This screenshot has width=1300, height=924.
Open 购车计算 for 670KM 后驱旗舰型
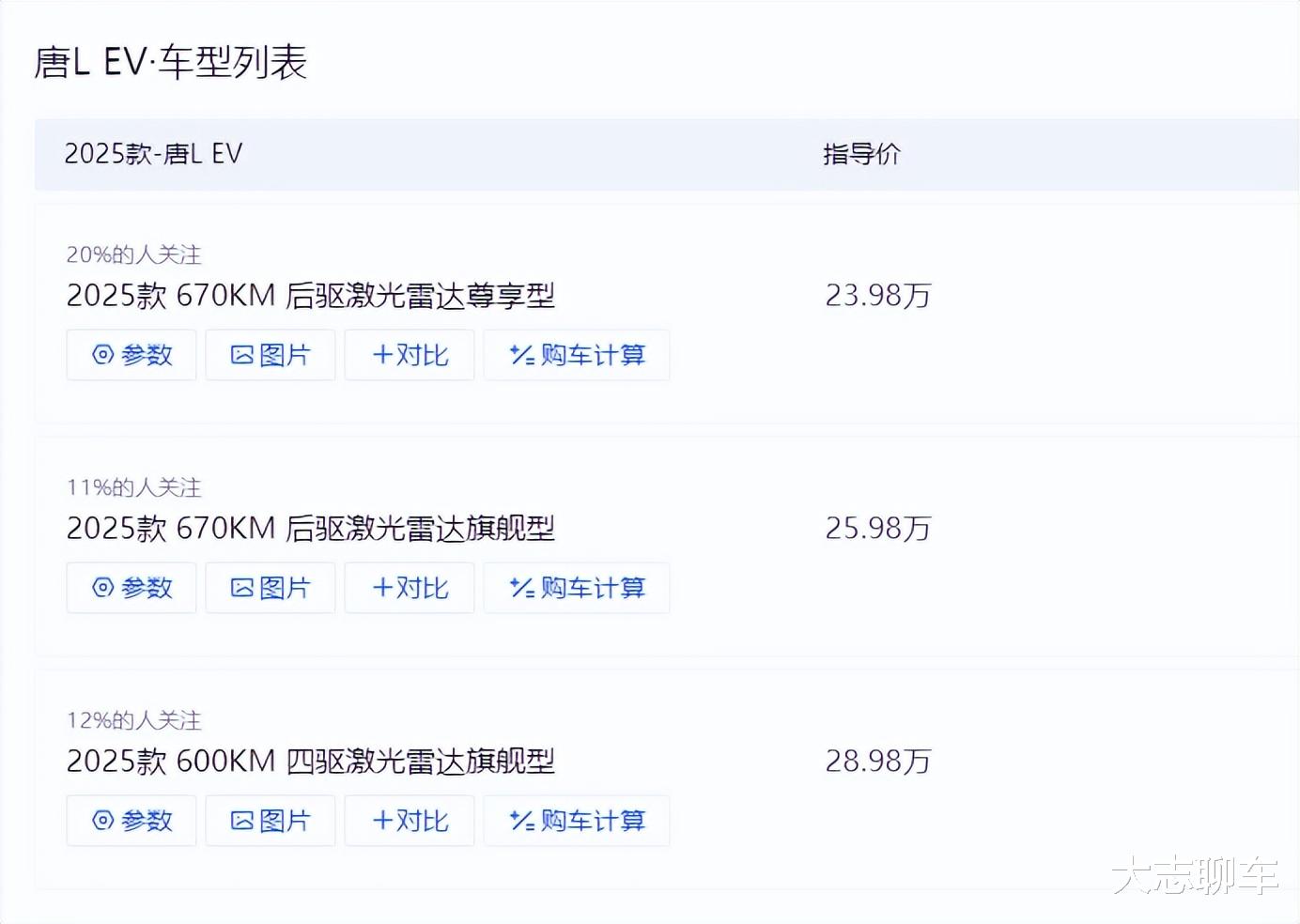[x=576, y=588]
